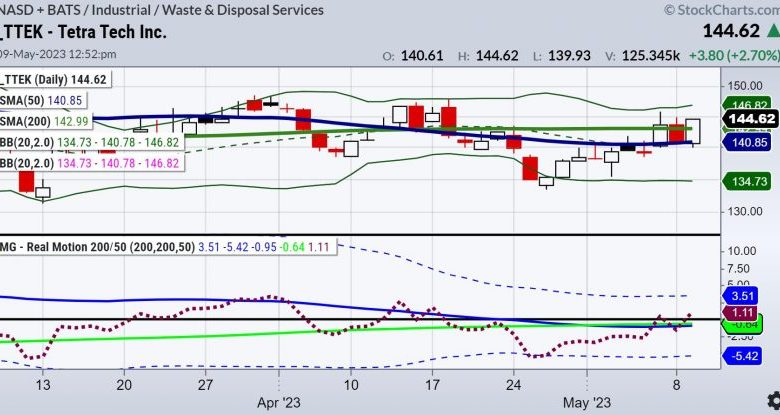Click the blue 3.51 indicator axis tag
This screenshot has height=415, width=780.
[x=741, y=296]
